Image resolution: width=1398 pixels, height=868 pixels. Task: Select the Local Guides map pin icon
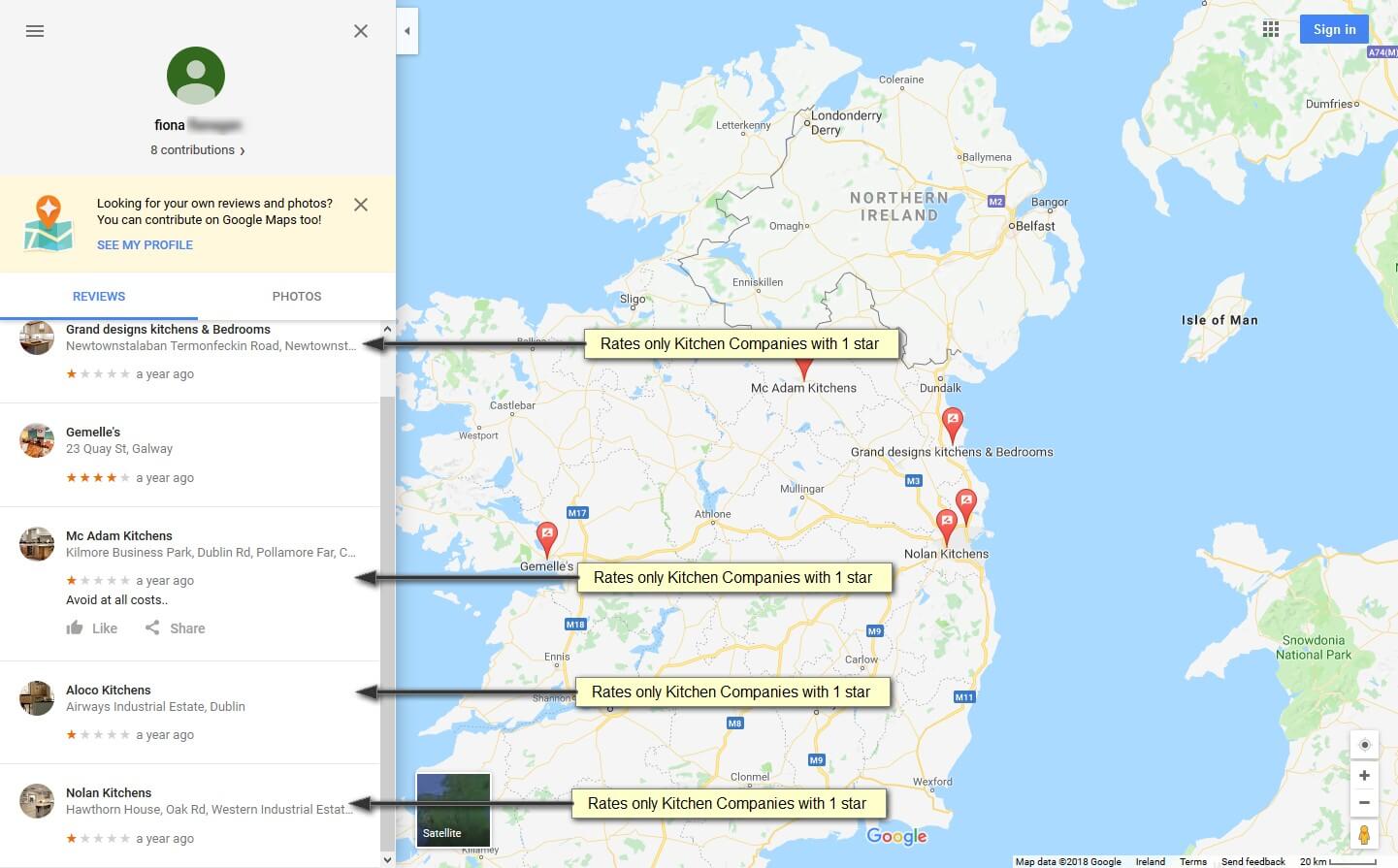[49, 223]
